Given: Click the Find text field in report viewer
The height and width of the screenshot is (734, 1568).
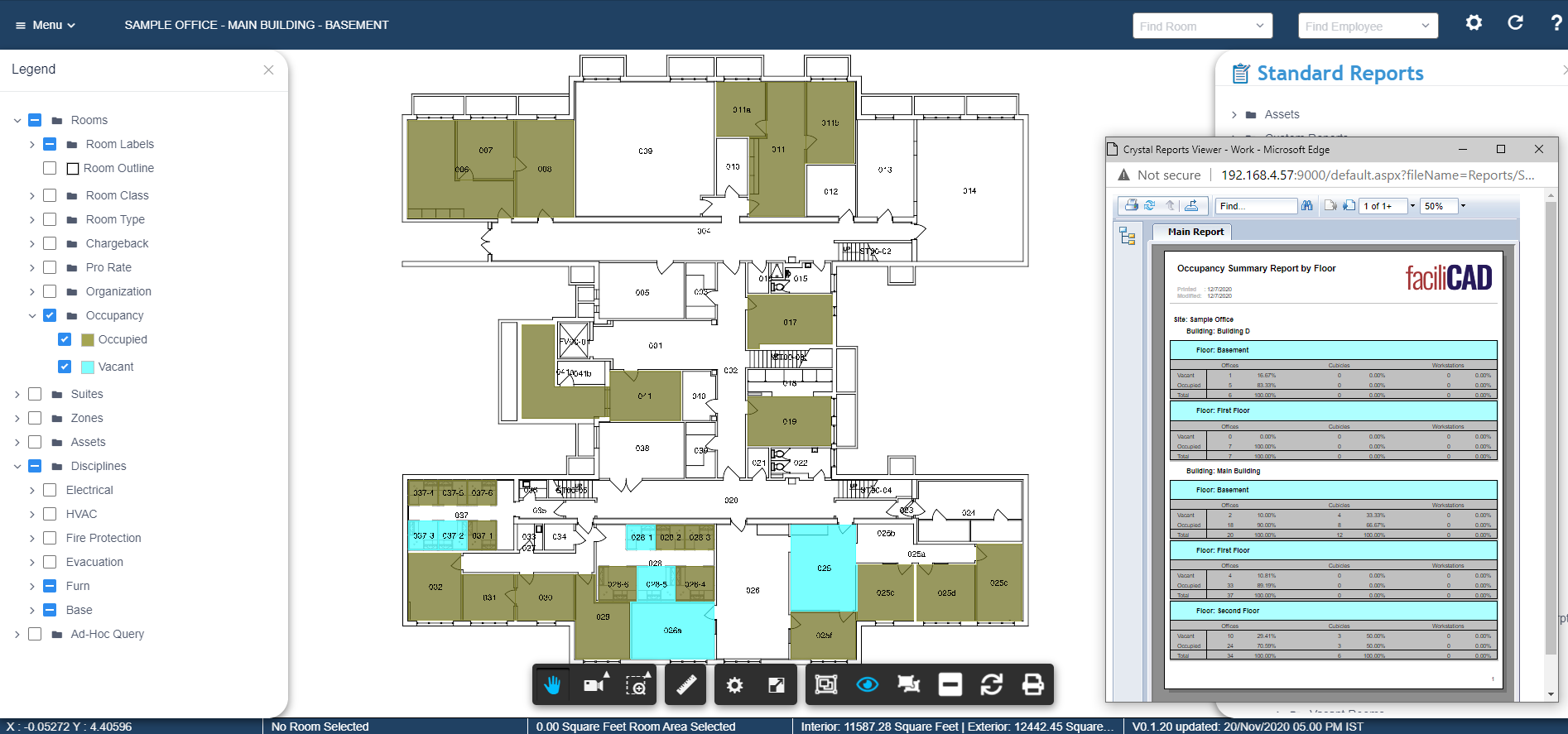Looking at the screenshot, I should point(1255,206).
